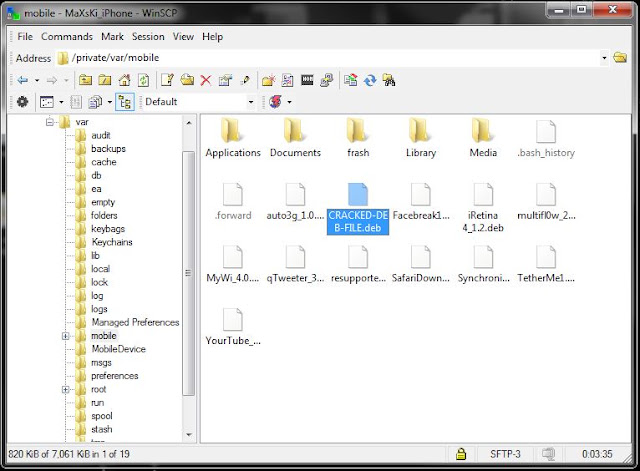Screen dimensions: 640x471
Task: Open file Properties icon
Action: (x=225, y=80)
